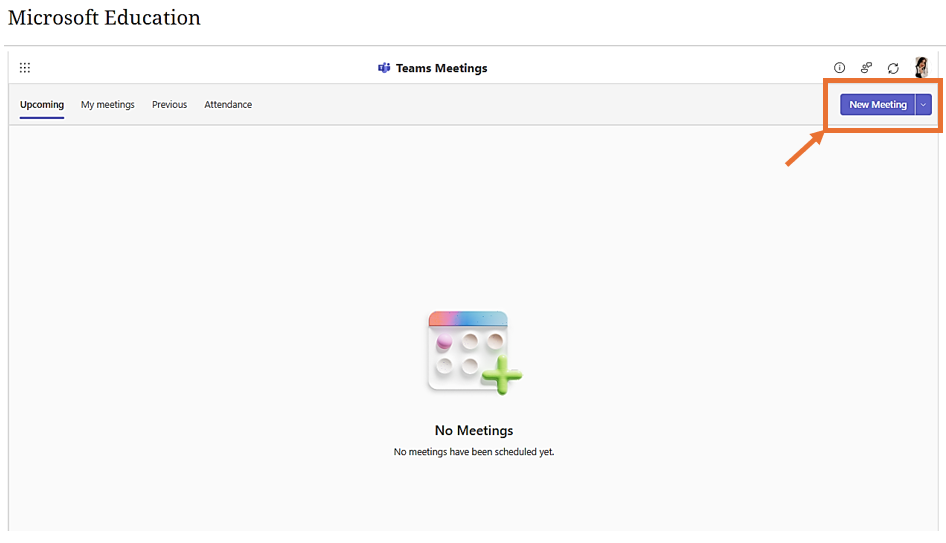Click the New Meeting button
The width and height of the screenshot is (946, 543).
pos(878,104)
